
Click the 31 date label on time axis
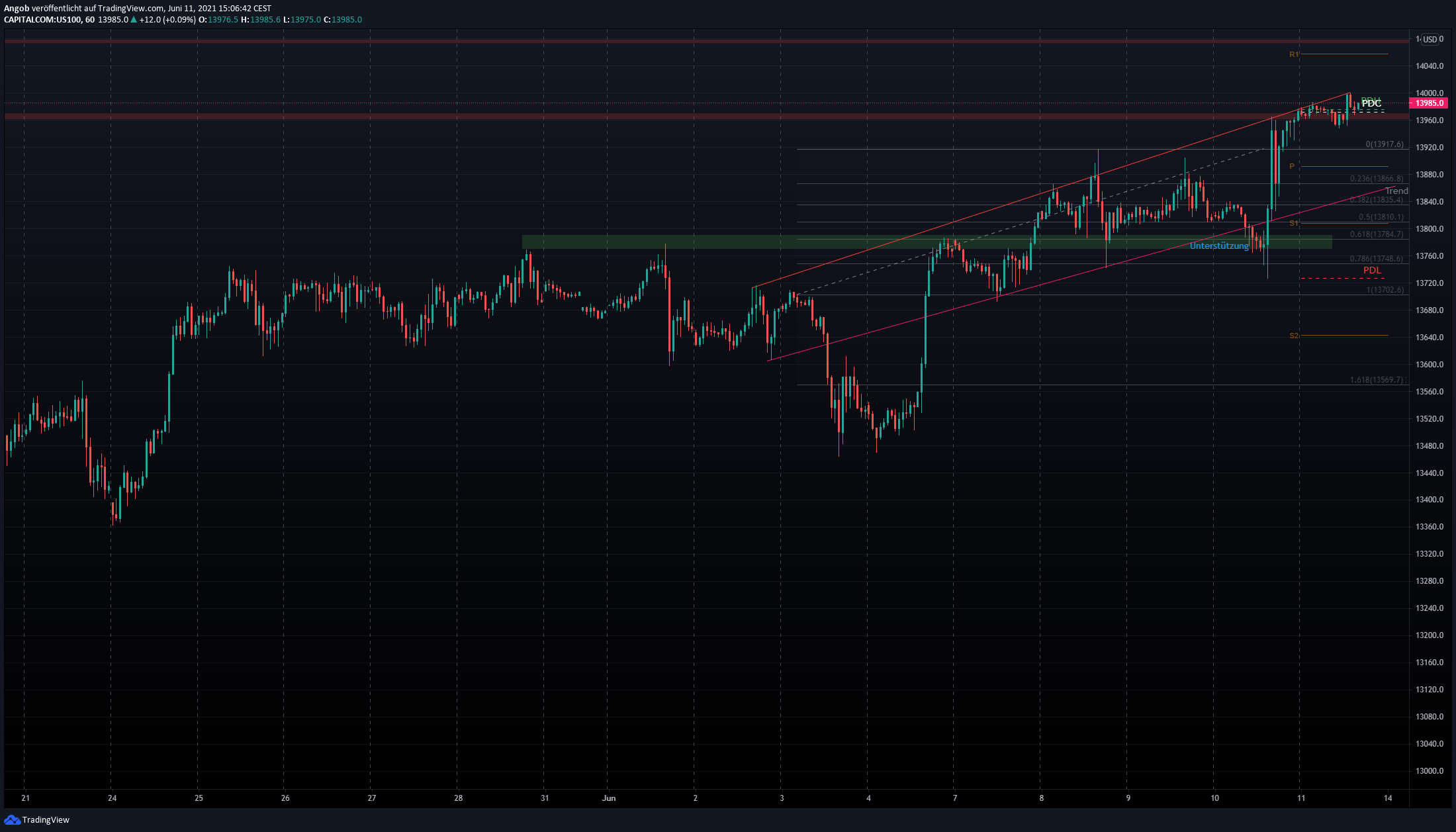(545, 798)
